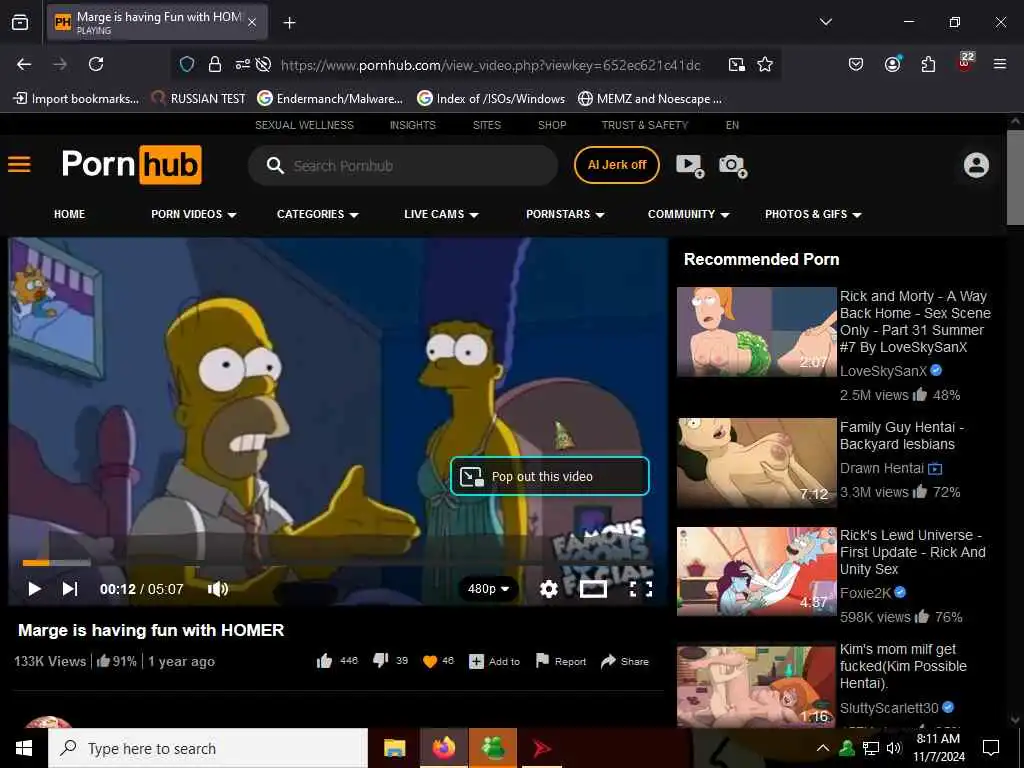1024x768 pixels.
Task: Open the orange site hamburger menu
Action: [19, 164]
